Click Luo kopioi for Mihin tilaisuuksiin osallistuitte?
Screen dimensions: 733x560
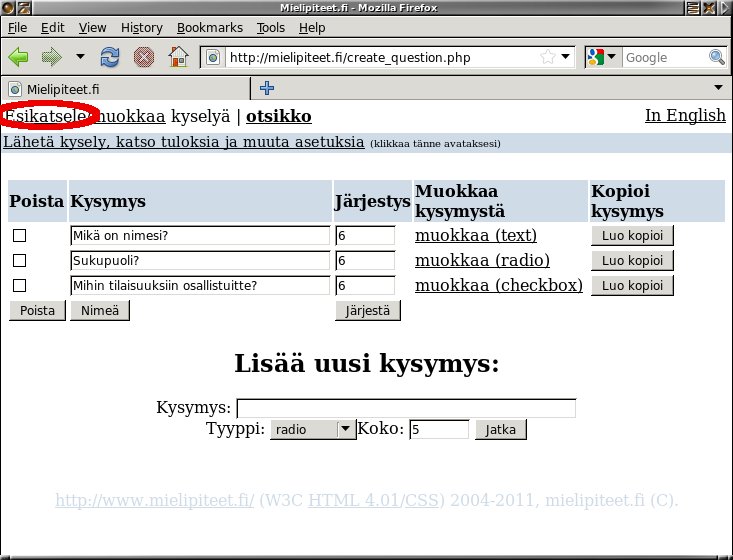tap(632, 286)
